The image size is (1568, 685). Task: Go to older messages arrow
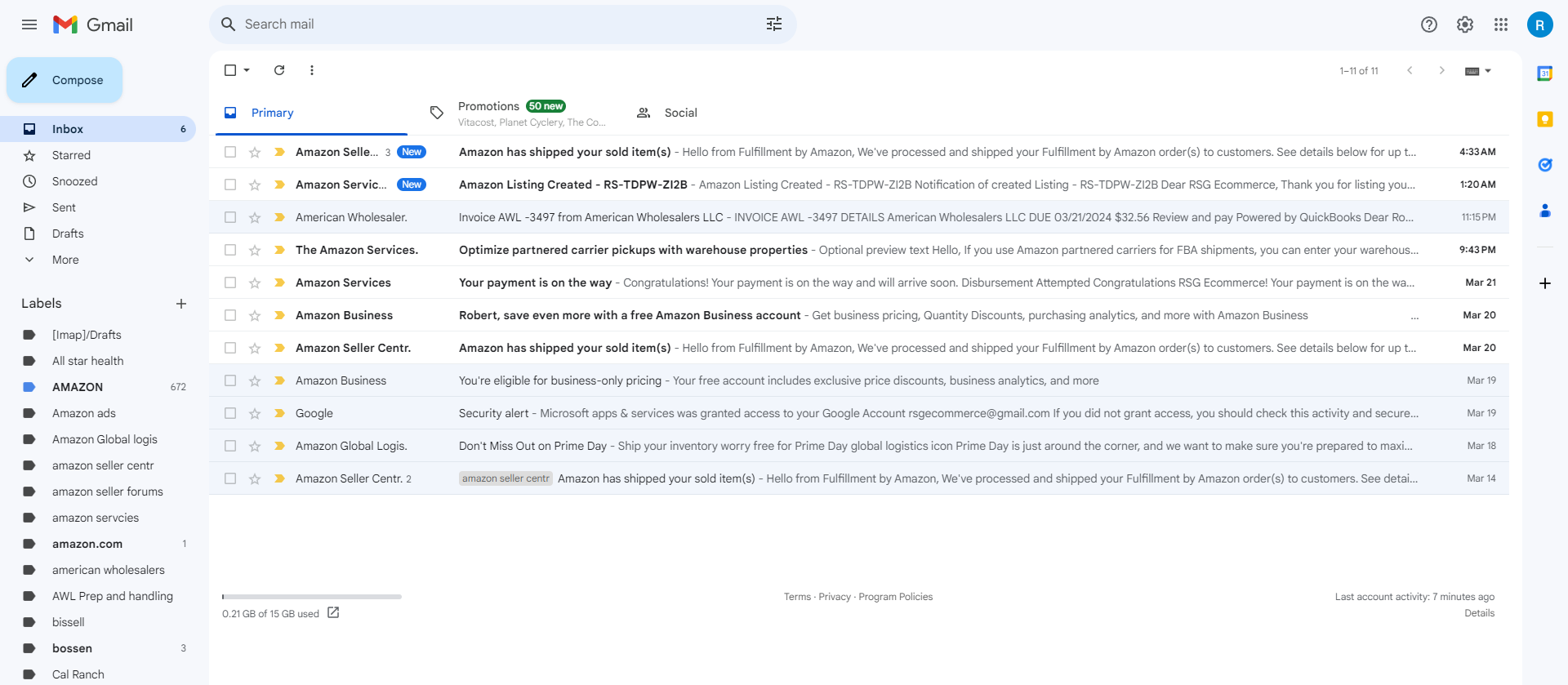tap(1442, 70)
